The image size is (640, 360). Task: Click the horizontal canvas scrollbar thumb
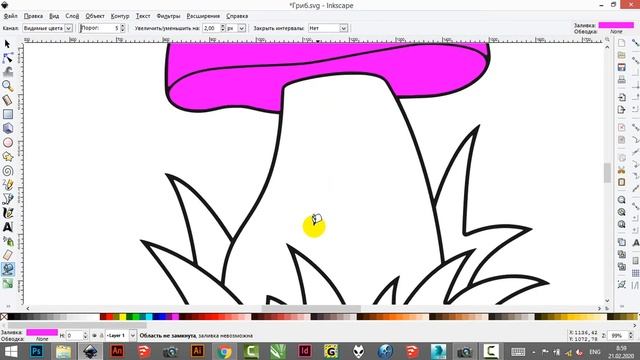[311, 309]
